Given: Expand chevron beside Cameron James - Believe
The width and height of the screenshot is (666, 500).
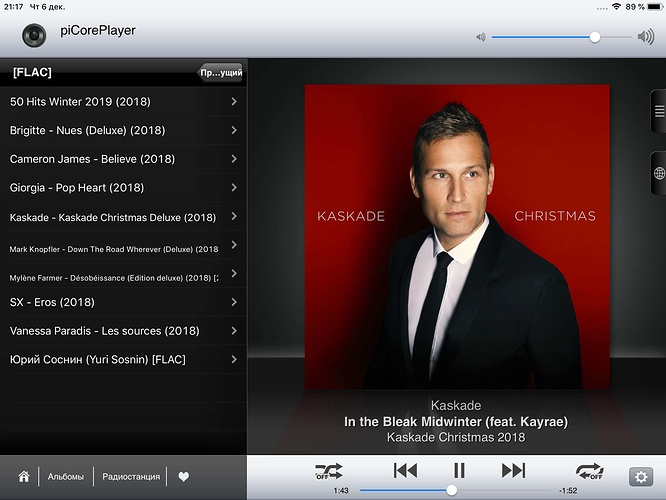Looking at the screenshot, I should [x=234, y=158].
